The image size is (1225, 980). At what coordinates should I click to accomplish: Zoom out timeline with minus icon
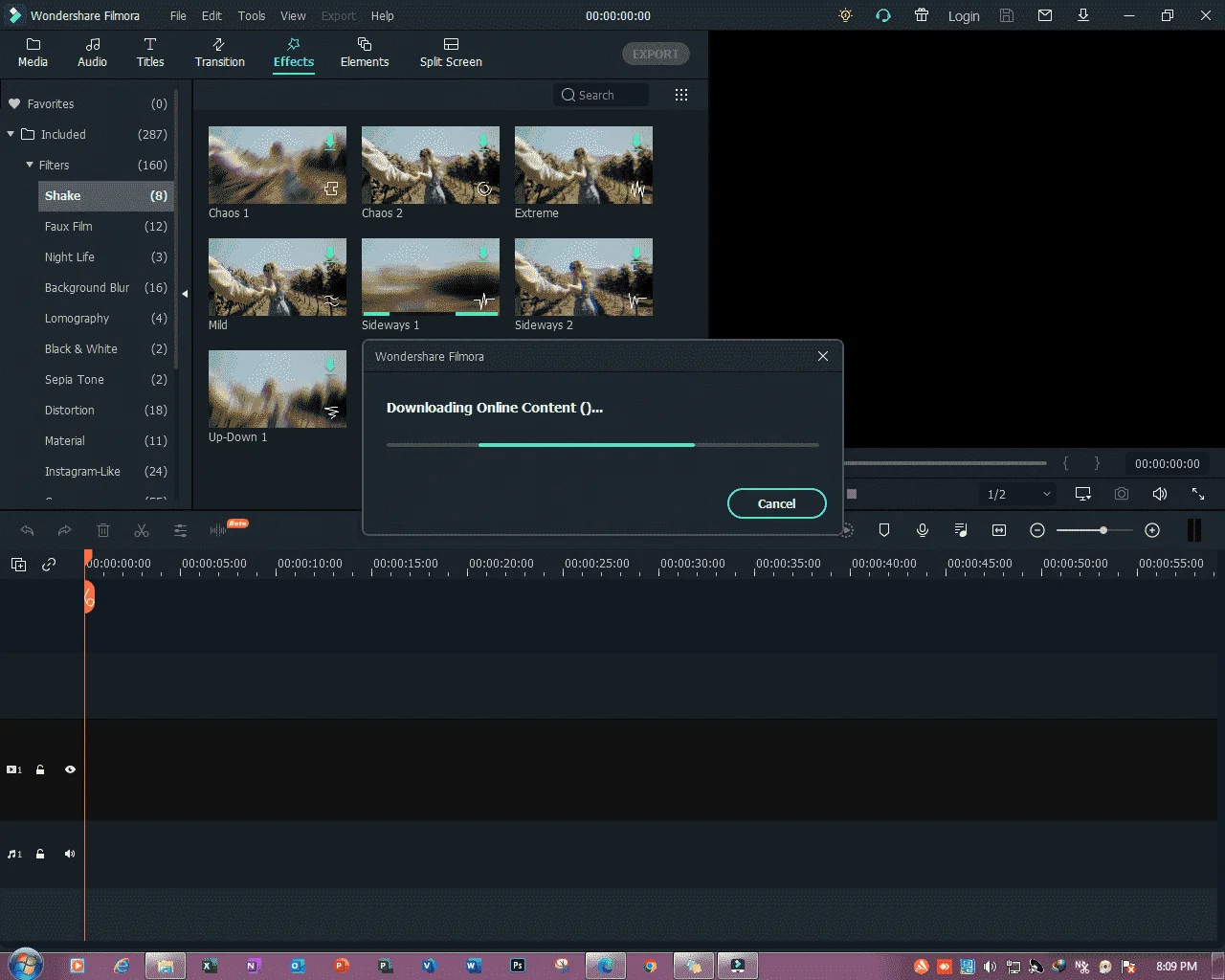[x=1037, y=530]
